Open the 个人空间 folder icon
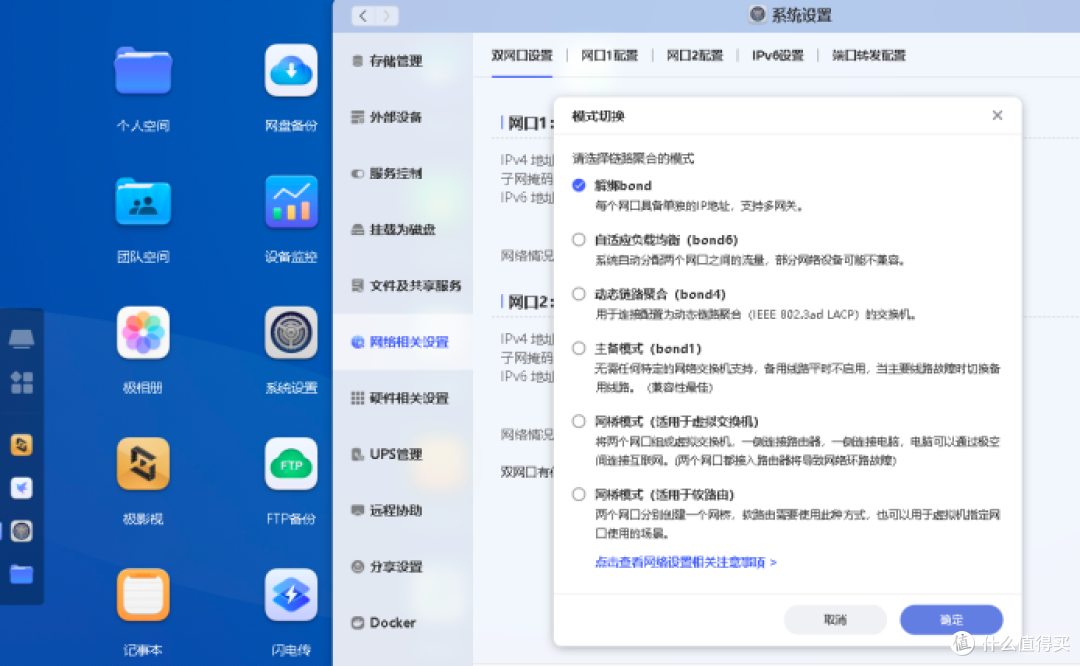 click(x=143, y=70)
